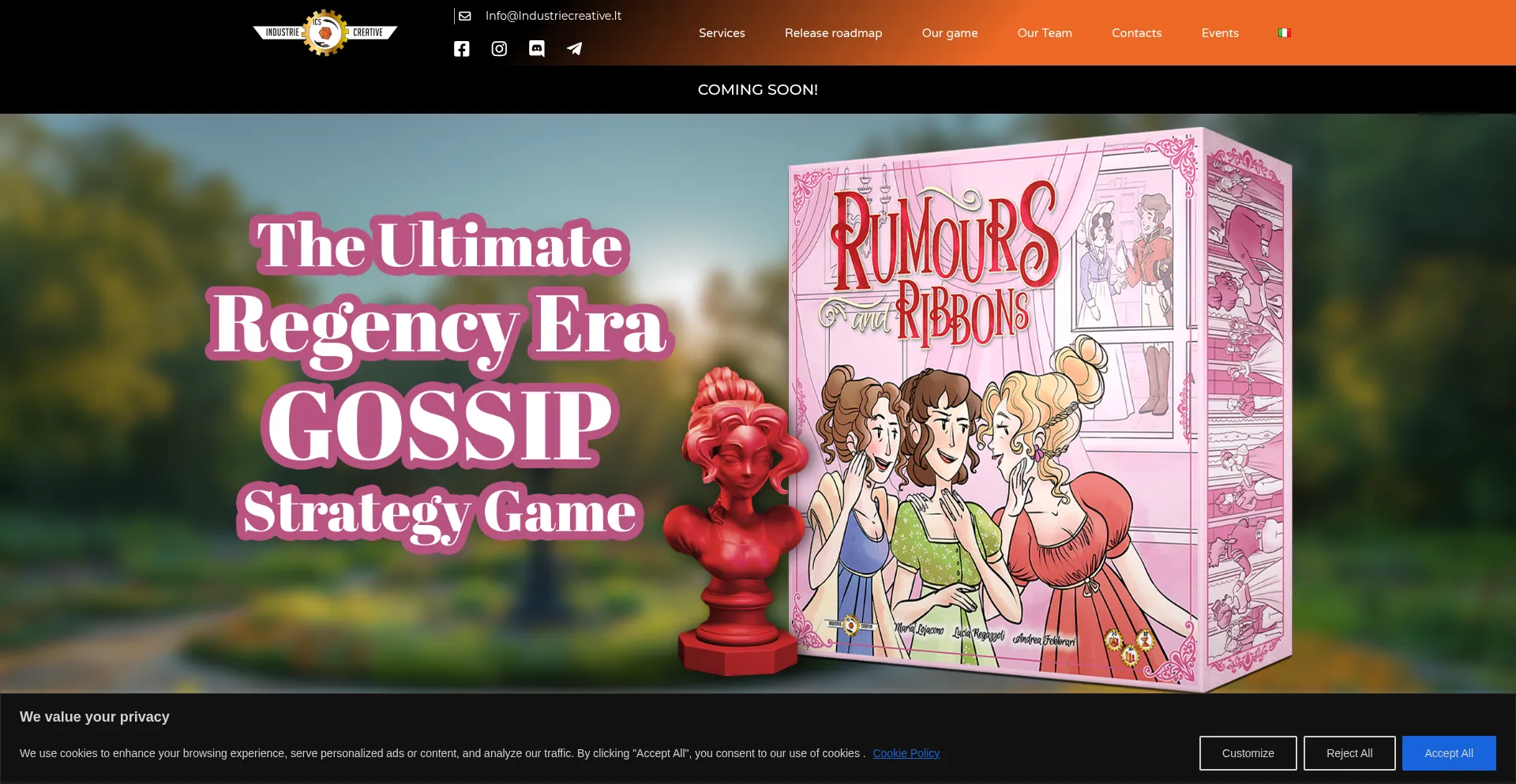Click the Customize cookies button

[1248, 753]
